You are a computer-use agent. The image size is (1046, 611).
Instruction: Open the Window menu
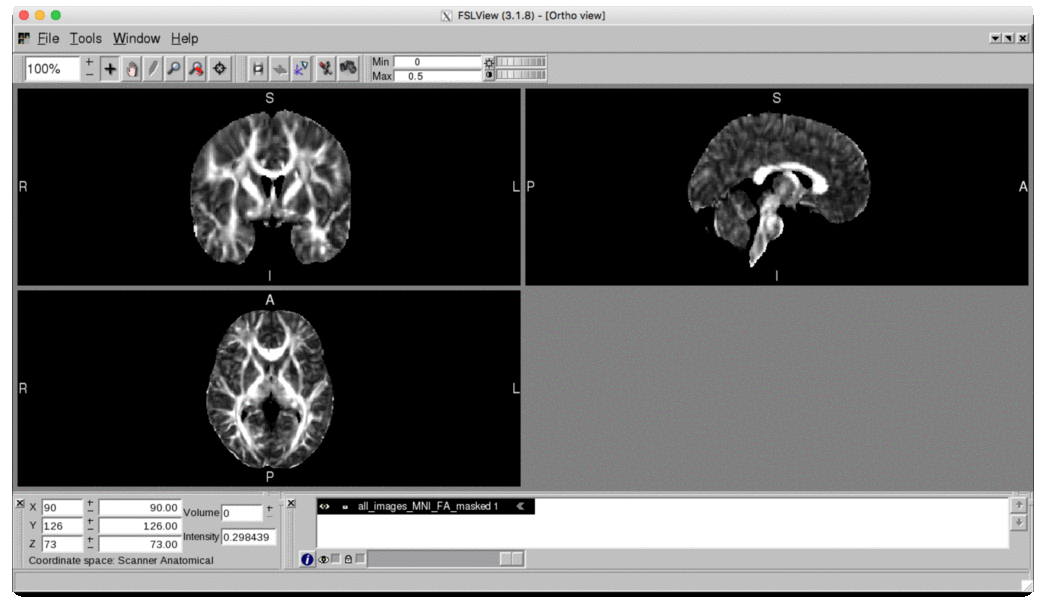(x=136, y=39)
